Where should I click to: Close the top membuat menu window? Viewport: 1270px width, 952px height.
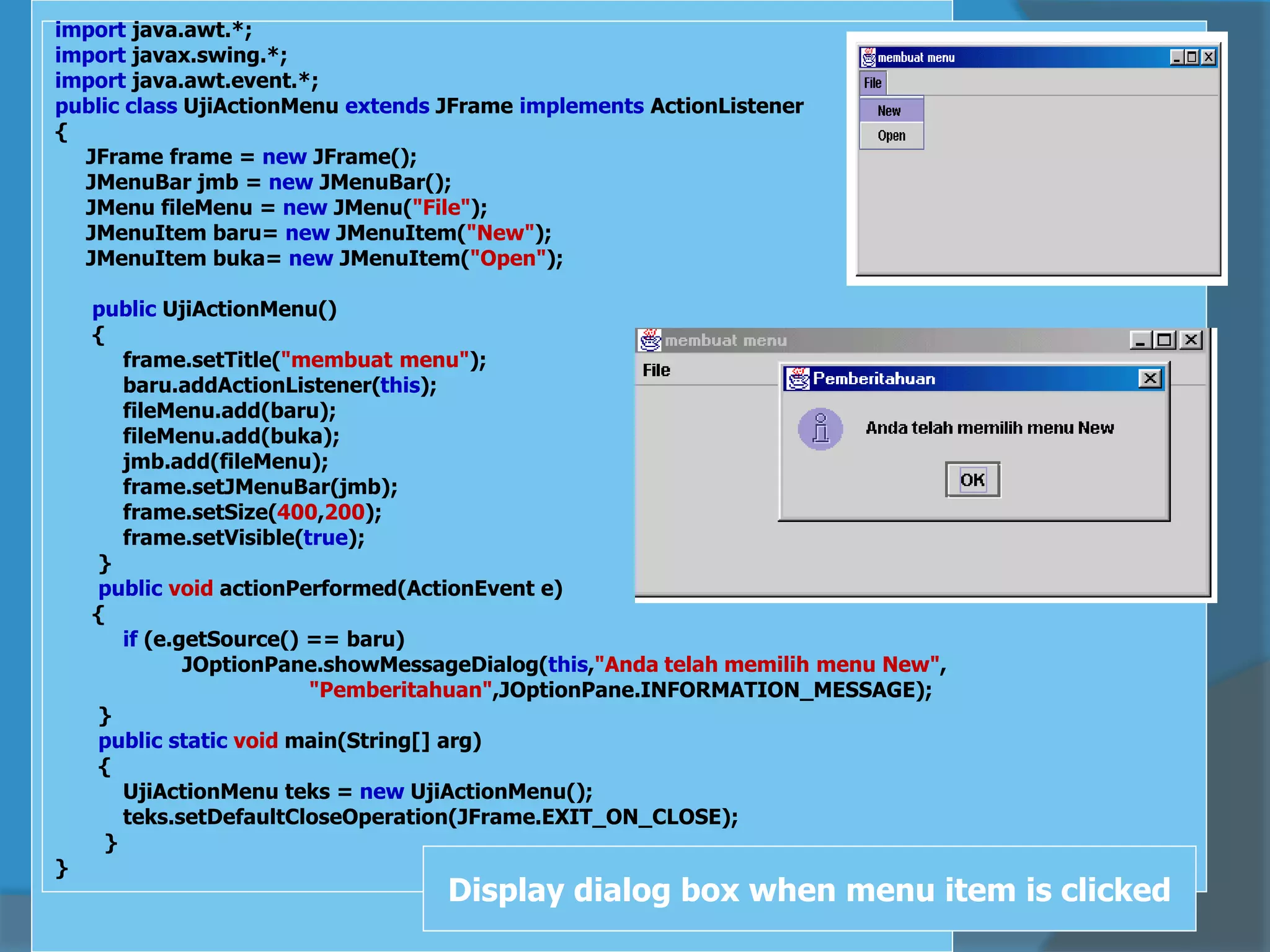point(1208,58)
